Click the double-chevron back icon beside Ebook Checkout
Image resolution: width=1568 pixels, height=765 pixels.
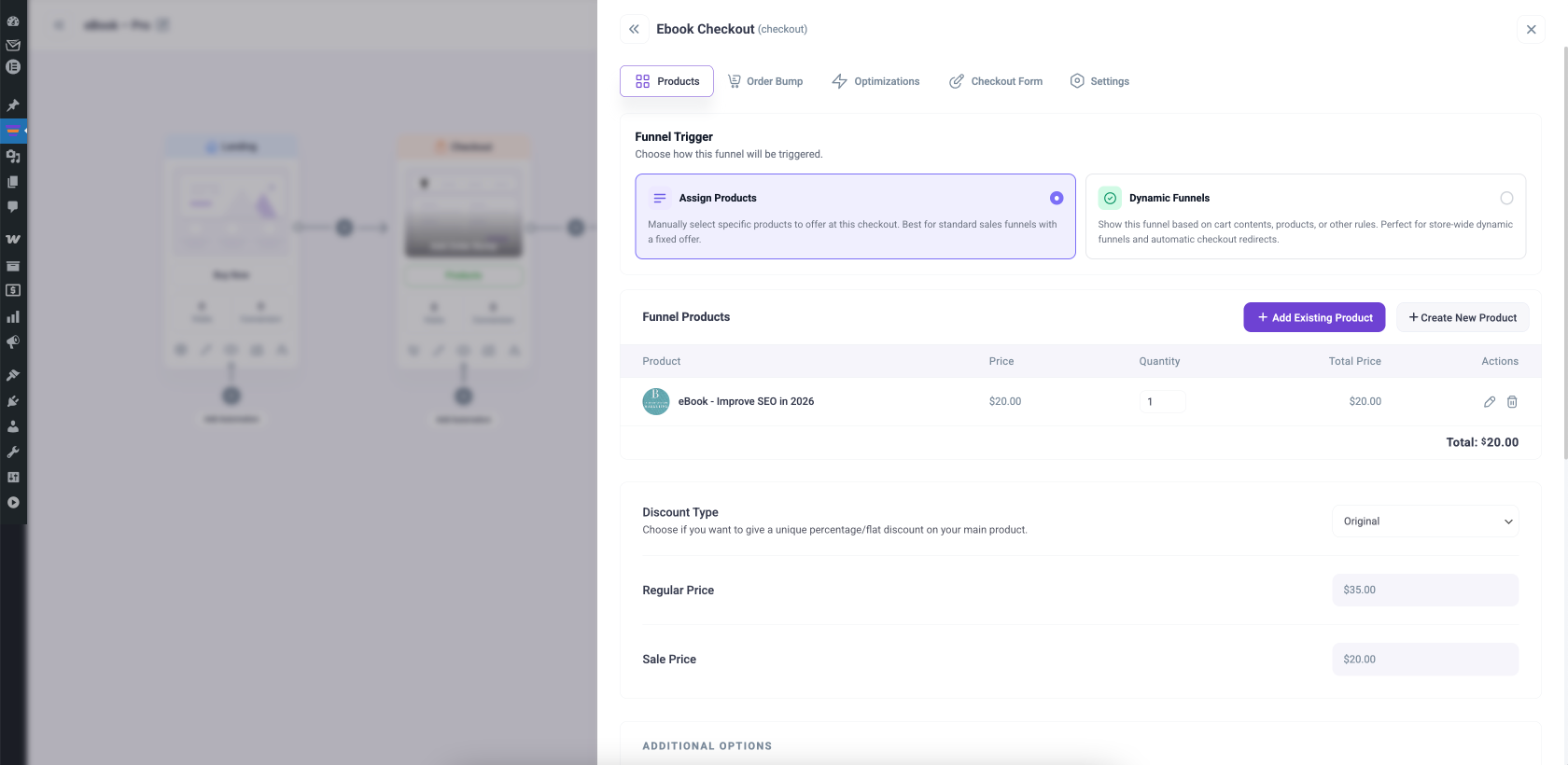click(634, 29)
